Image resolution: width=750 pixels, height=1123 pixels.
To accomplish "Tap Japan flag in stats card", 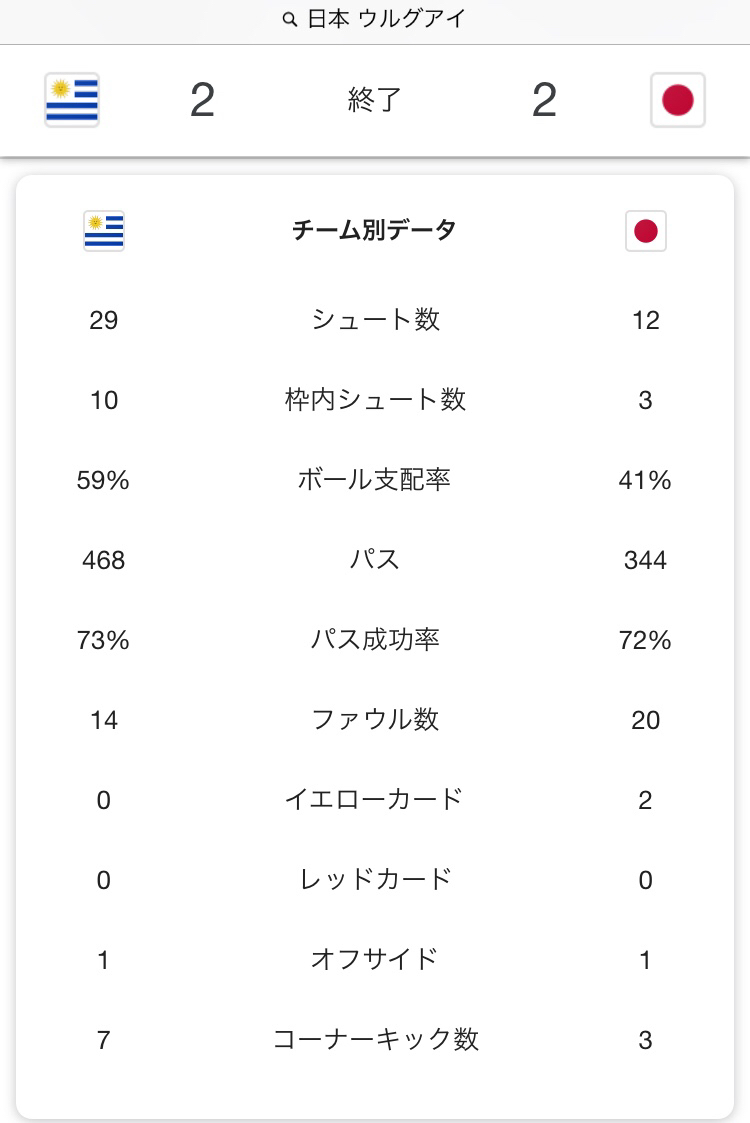I will [646, 231].
